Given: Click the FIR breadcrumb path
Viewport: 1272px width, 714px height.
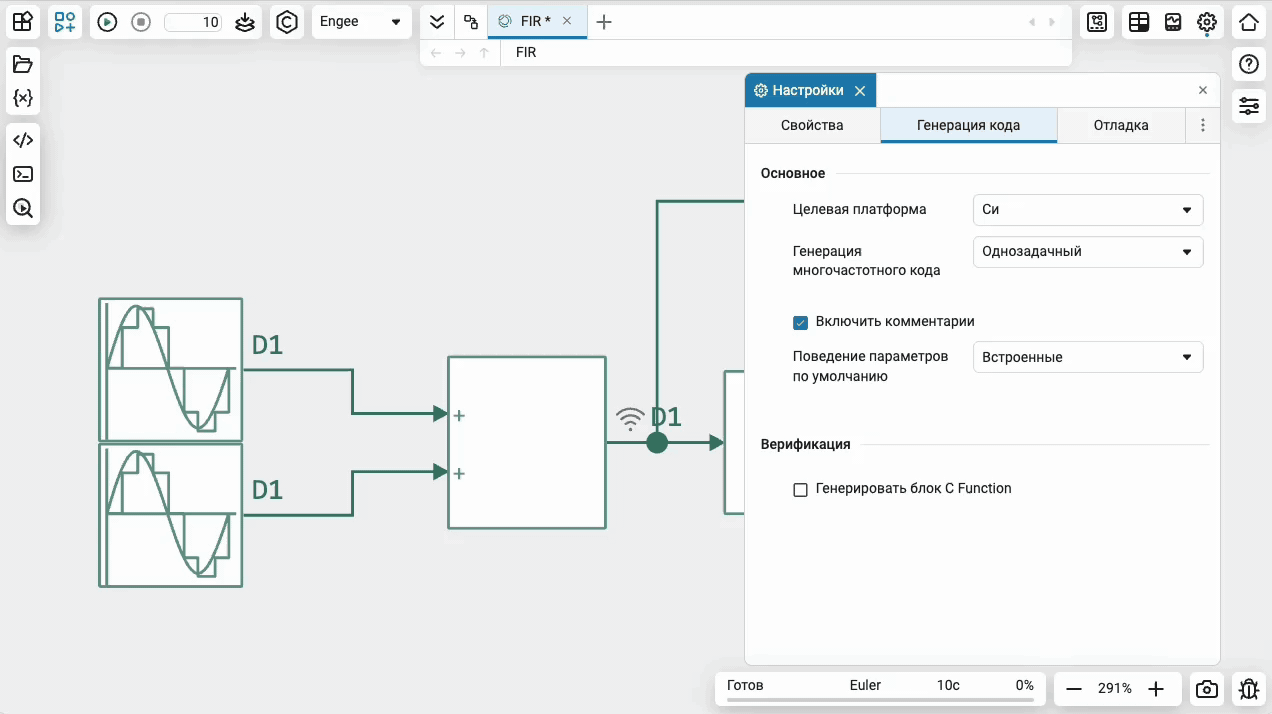Looking at the screenshot, I should coord(526,52).
